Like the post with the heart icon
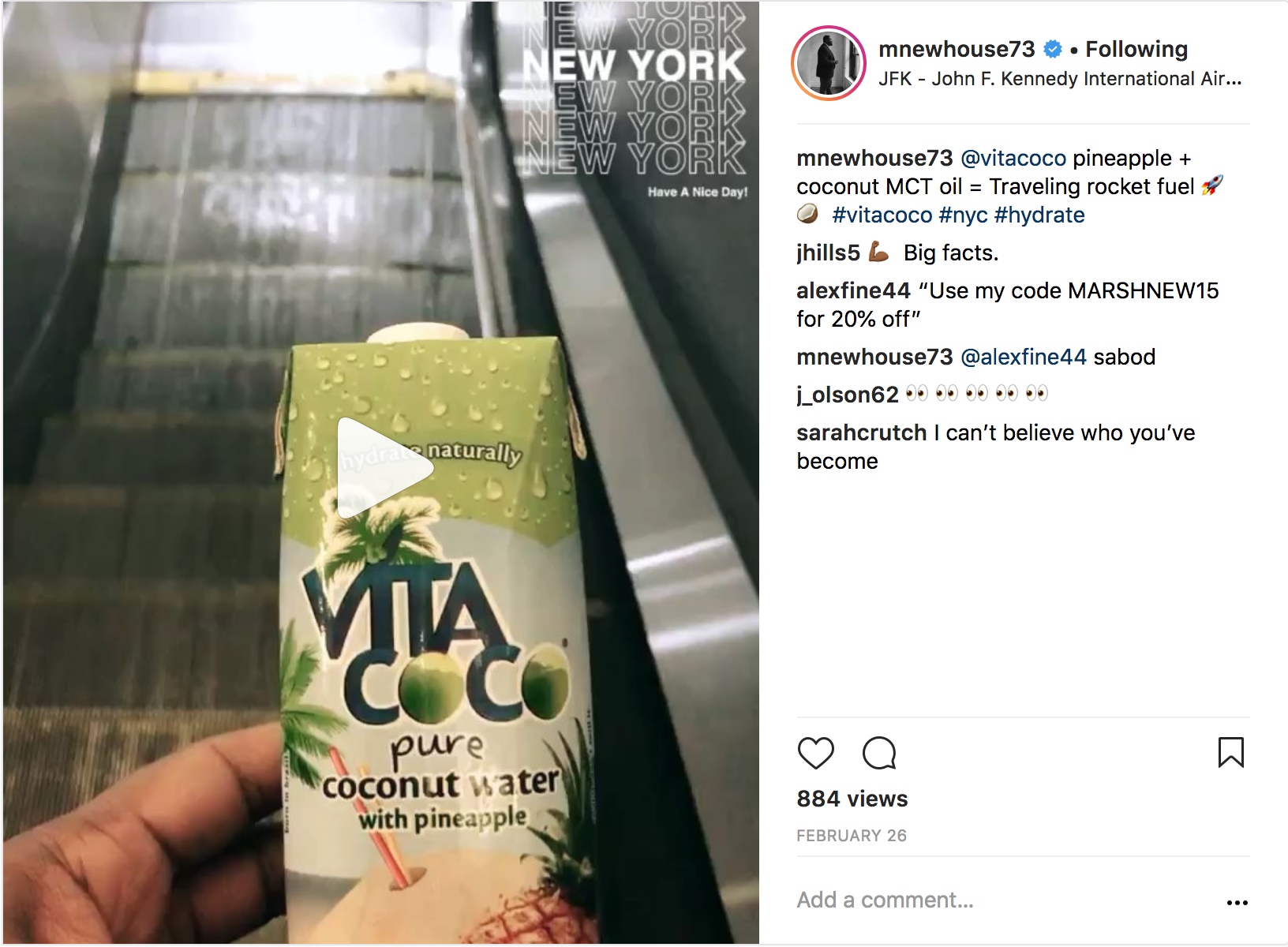 (x=816, y=753)
